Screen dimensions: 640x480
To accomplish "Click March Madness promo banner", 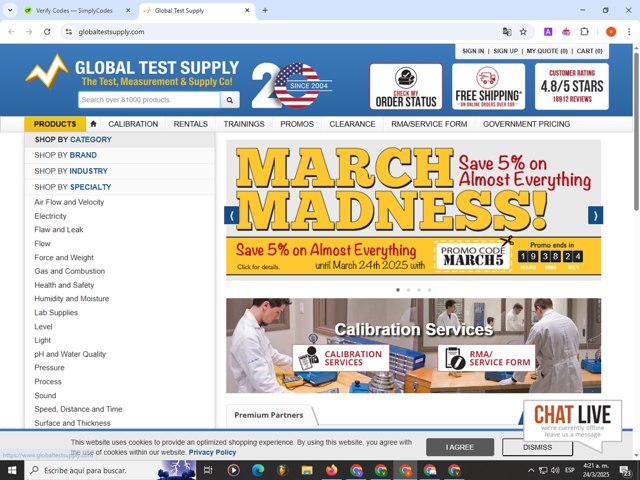I will click(x=413, y=210).
